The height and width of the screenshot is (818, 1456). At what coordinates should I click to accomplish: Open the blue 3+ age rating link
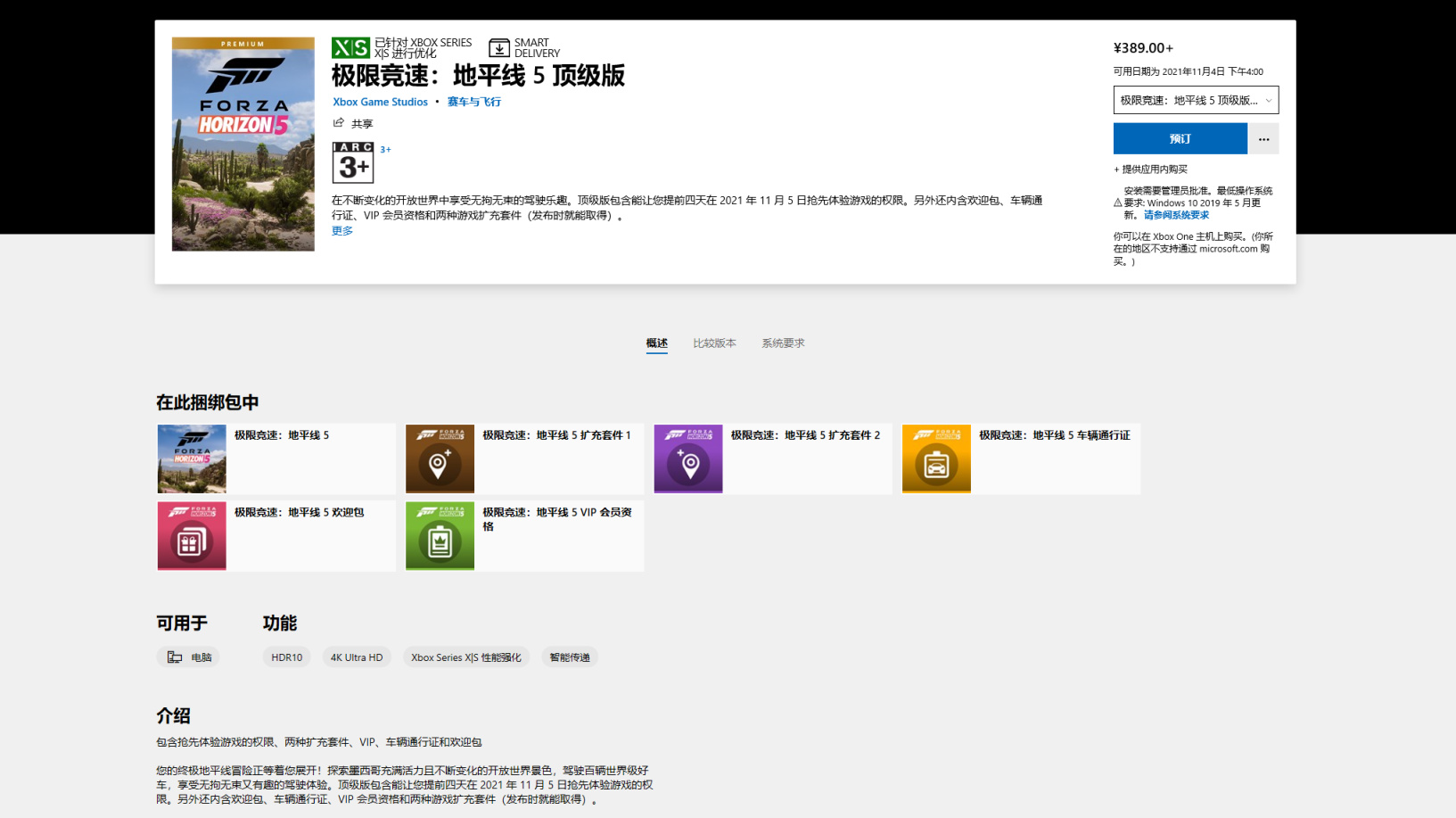(385, 150)
